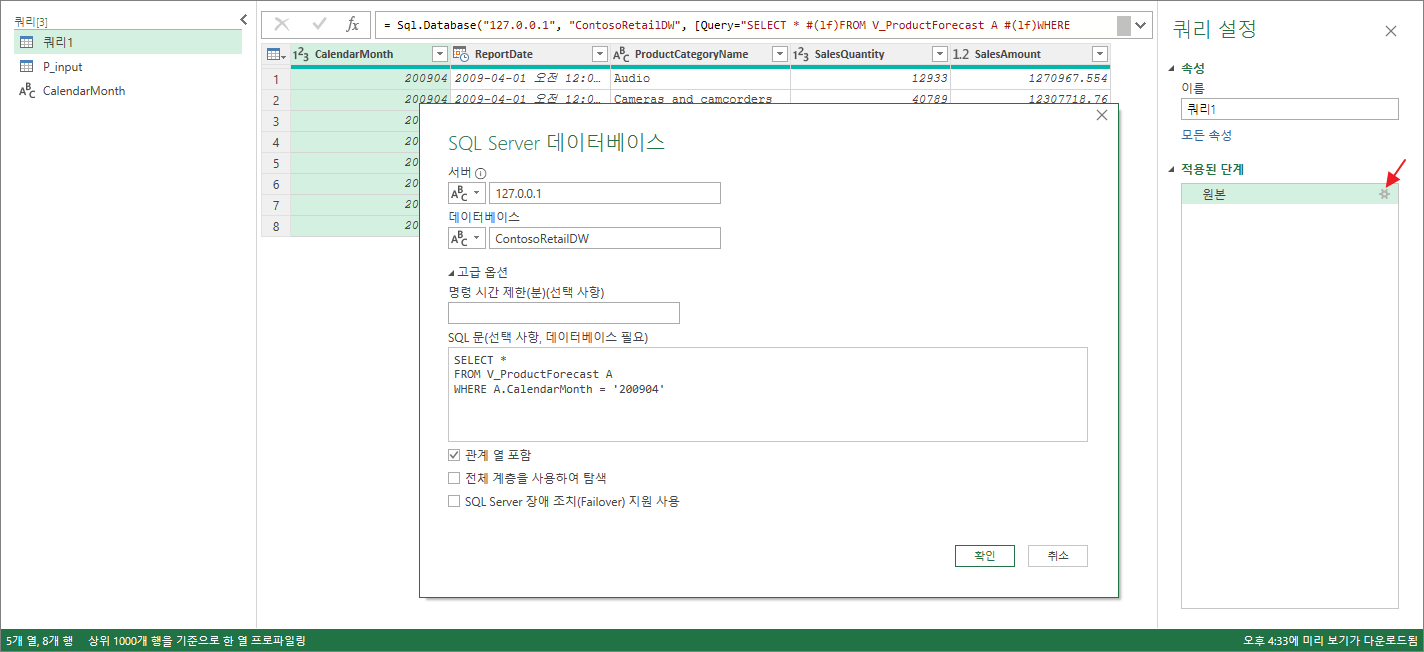
Task: Toggle 관계 열 포함 checkbox
Action: [454, 455]
